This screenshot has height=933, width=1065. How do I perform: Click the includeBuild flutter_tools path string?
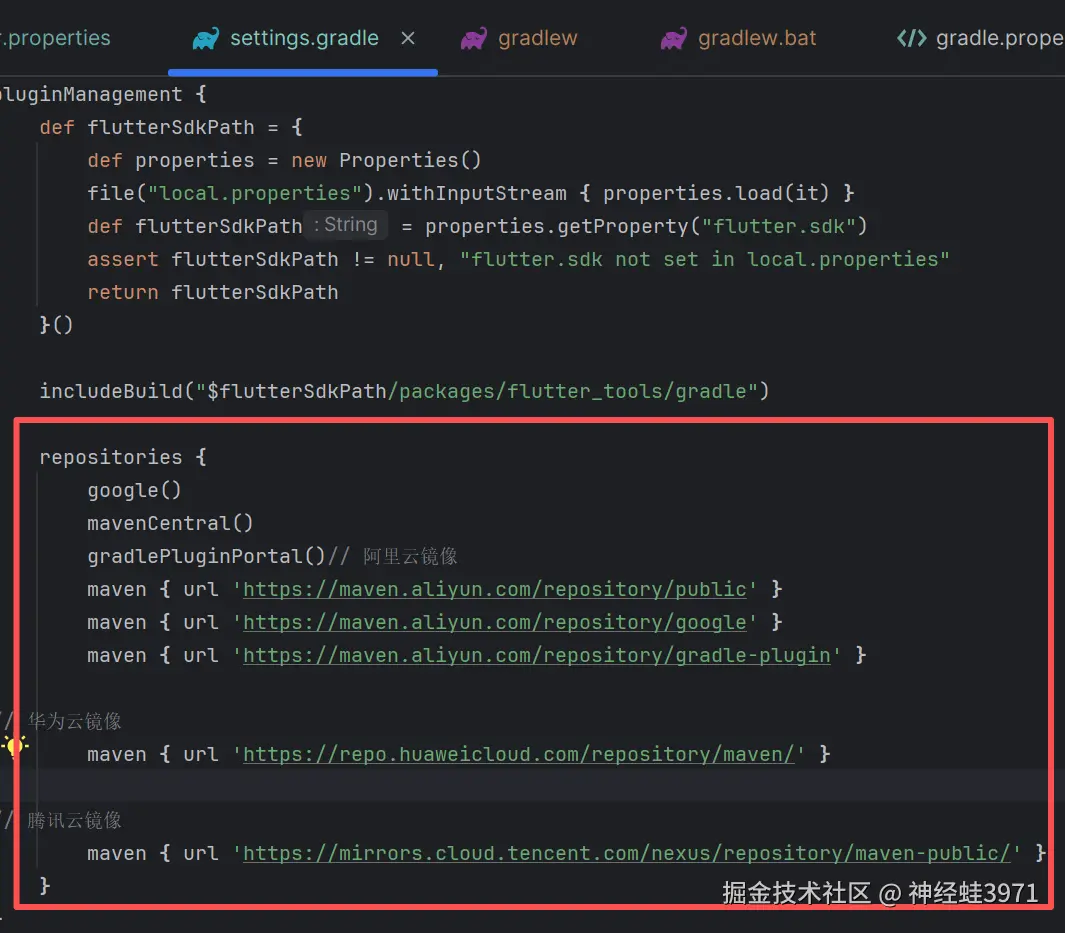[x=481, y=391]
